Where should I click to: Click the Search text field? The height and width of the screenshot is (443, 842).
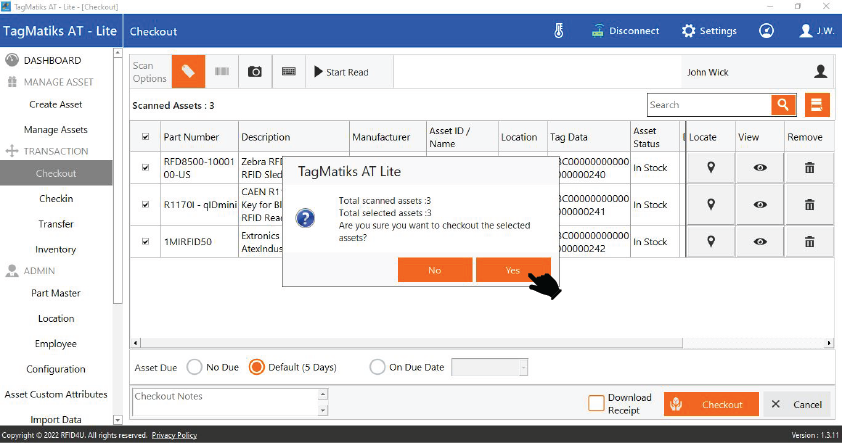(x=707, y=105)
